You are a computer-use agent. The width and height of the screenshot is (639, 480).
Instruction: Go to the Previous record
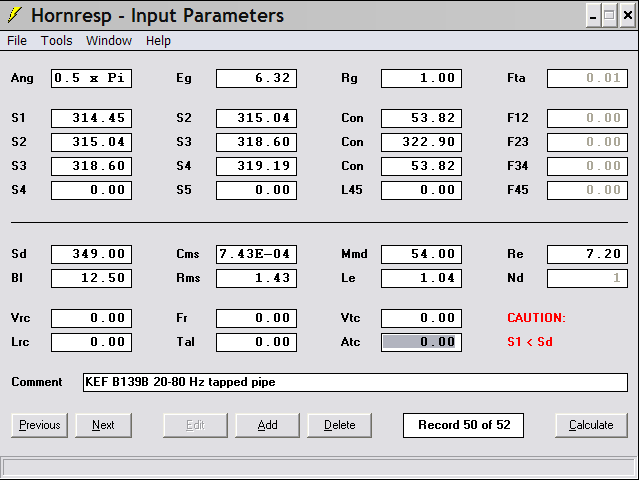pos(40,425)
